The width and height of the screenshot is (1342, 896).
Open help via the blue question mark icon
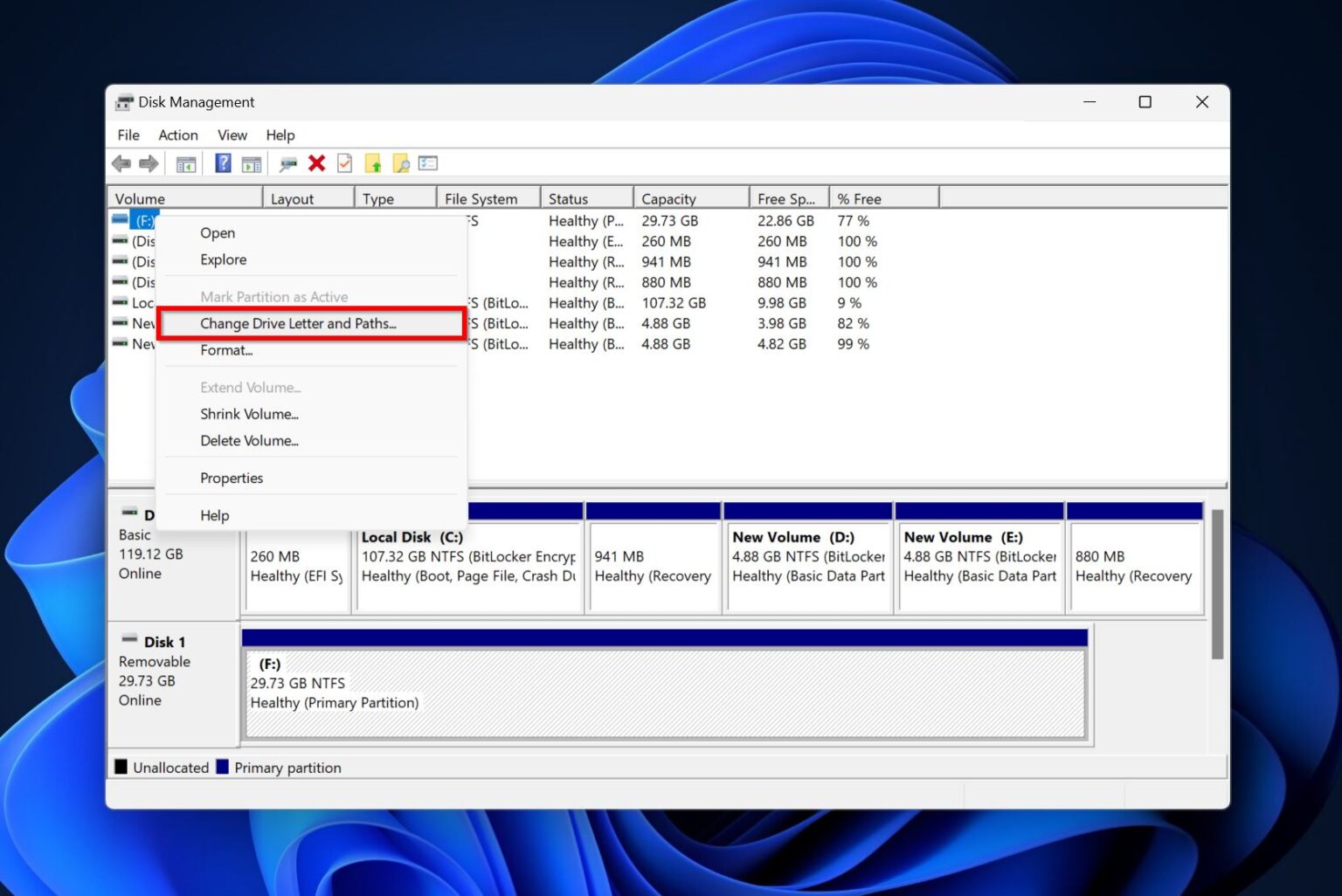pos(222,163)
